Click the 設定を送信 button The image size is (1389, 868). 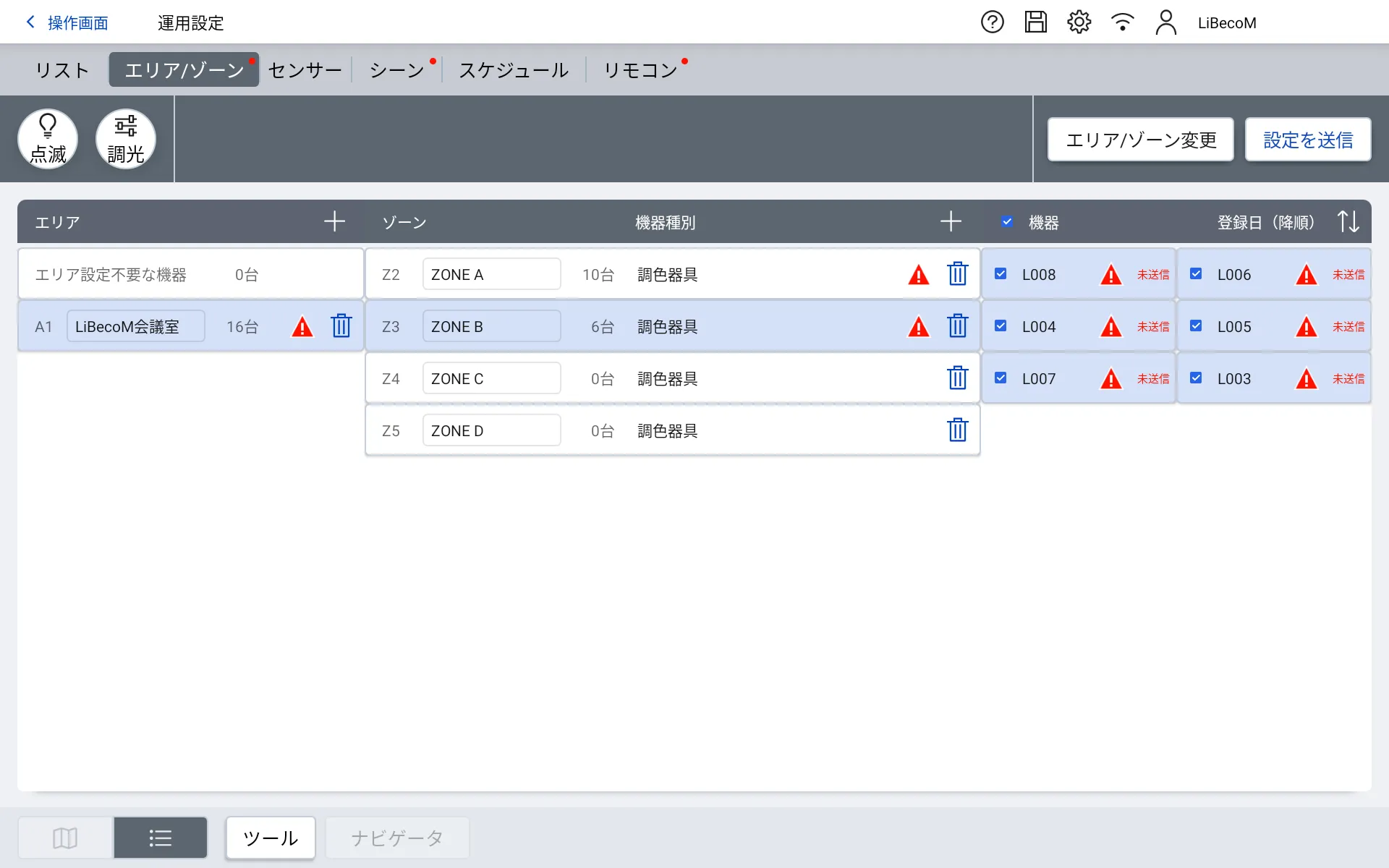click(1307, 140)
